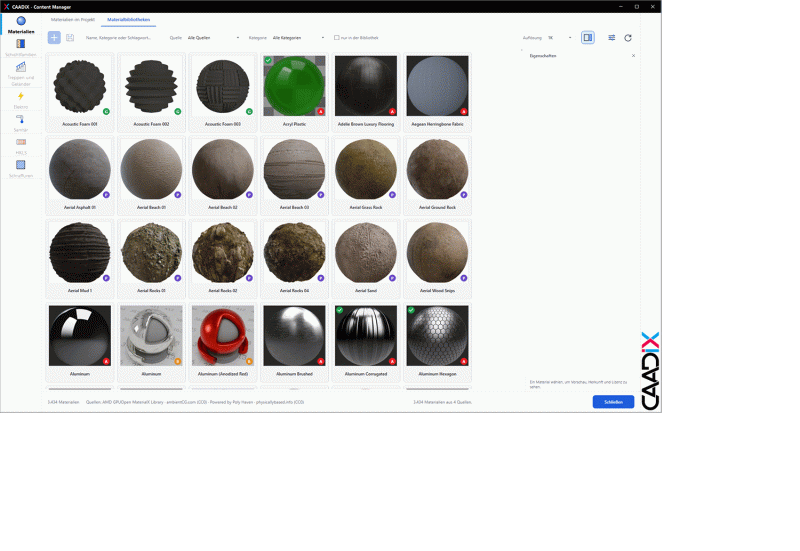800x551 pixels.
Task: Select Aerial Beach 01 material
Action: pos(152,175)
